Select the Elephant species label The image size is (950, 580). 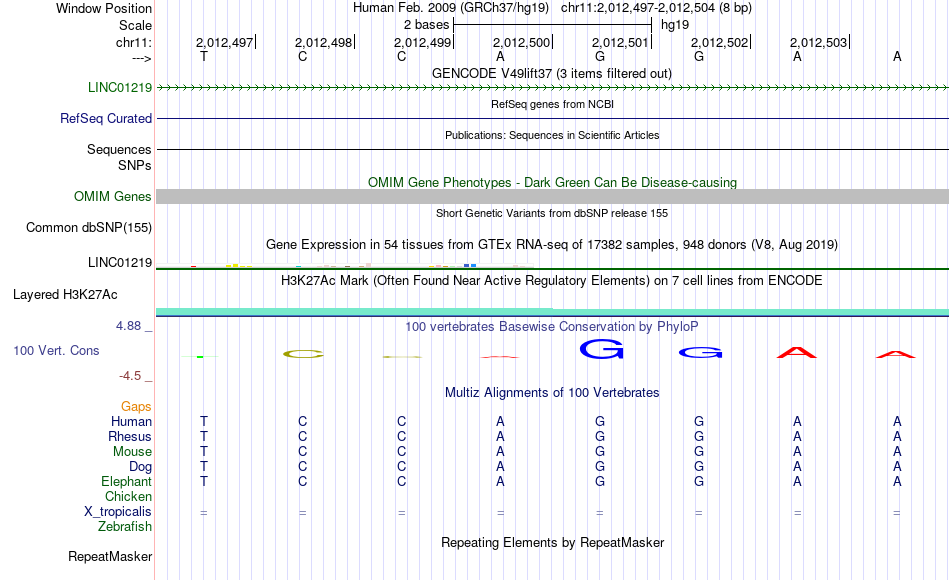click(x=126, y=481)
